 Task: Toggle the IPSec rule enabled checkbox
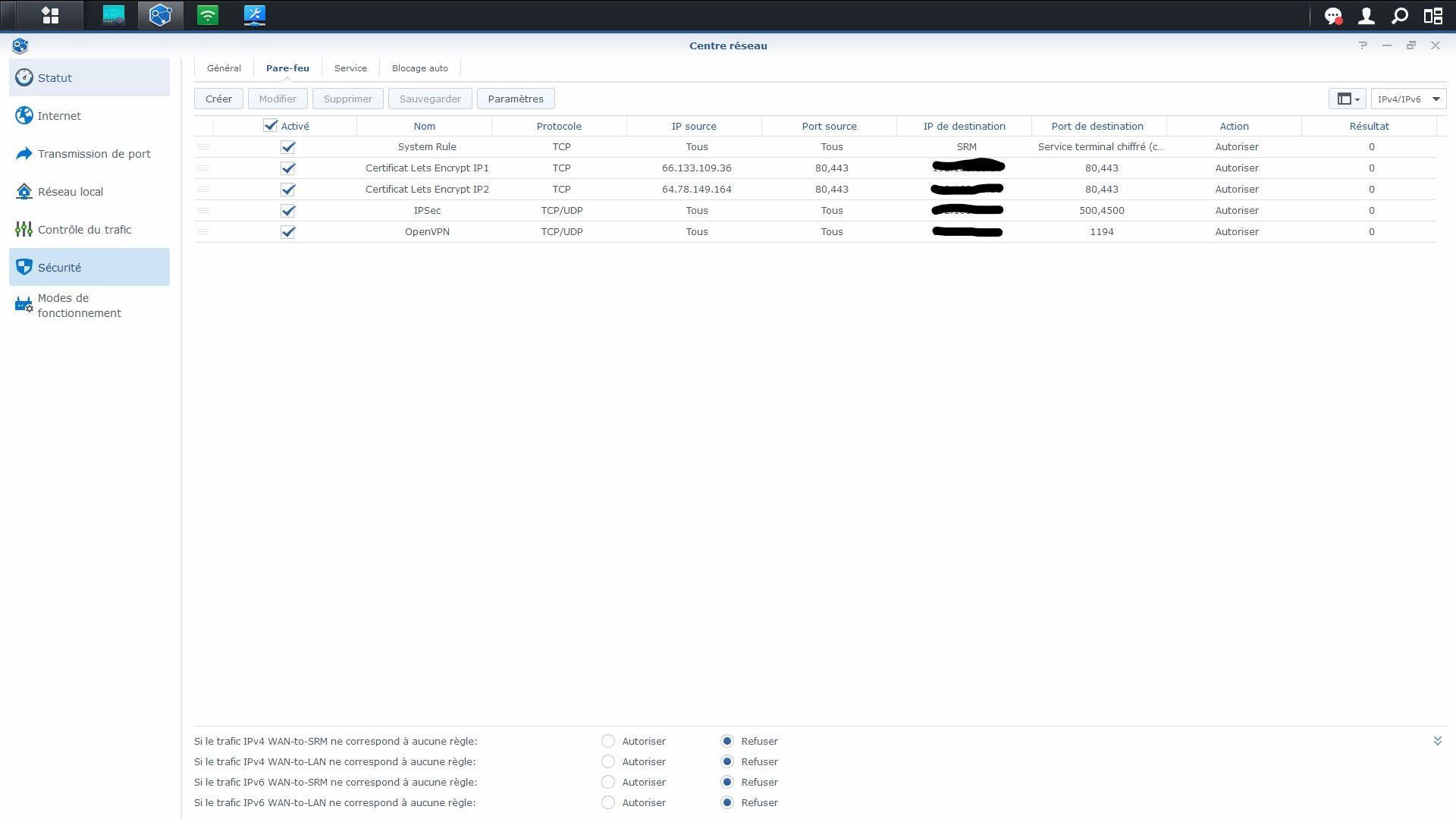(287, 211)
